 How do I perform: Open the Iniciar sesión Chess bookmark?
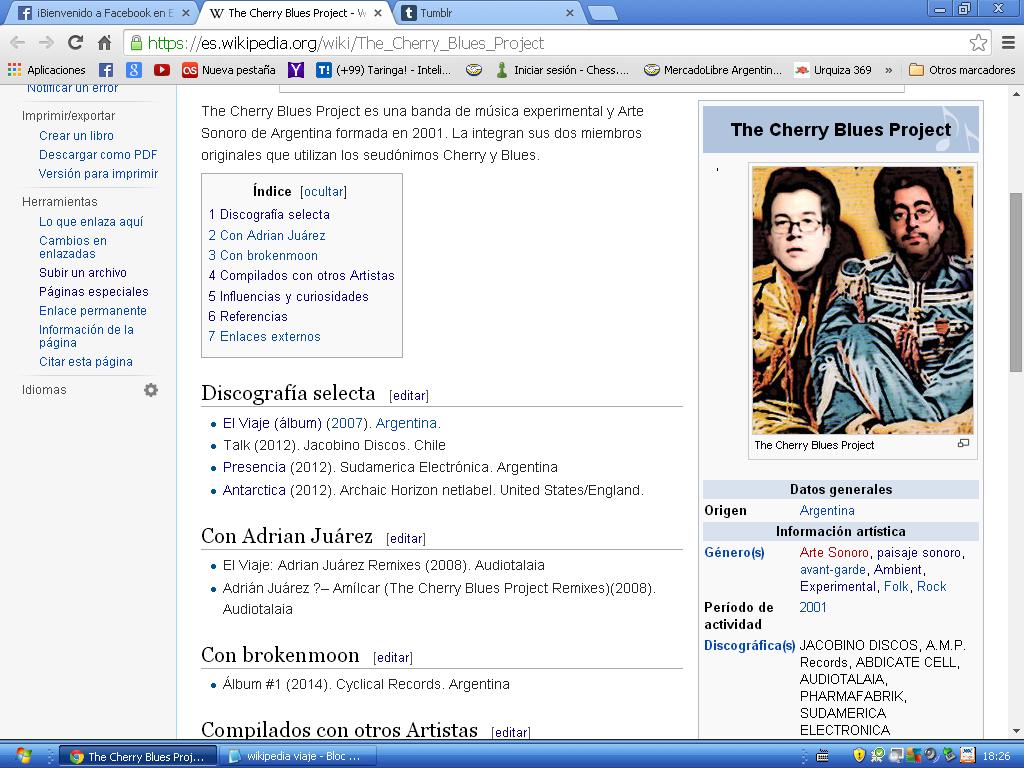click(x=562, y=70)
